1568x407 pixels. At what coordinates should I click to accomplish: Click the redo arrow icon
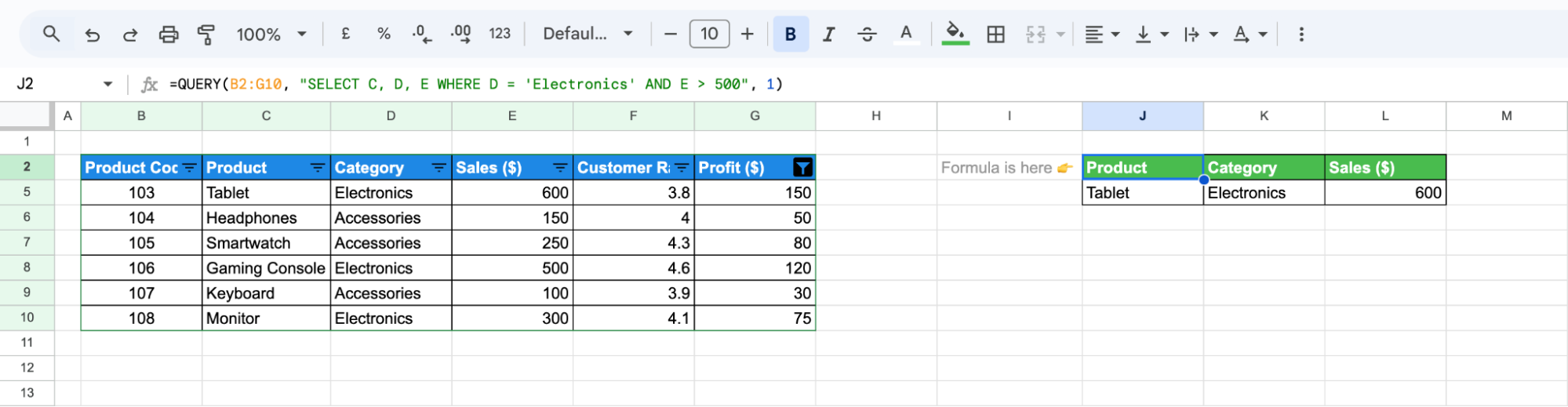[x=130, y=34]
